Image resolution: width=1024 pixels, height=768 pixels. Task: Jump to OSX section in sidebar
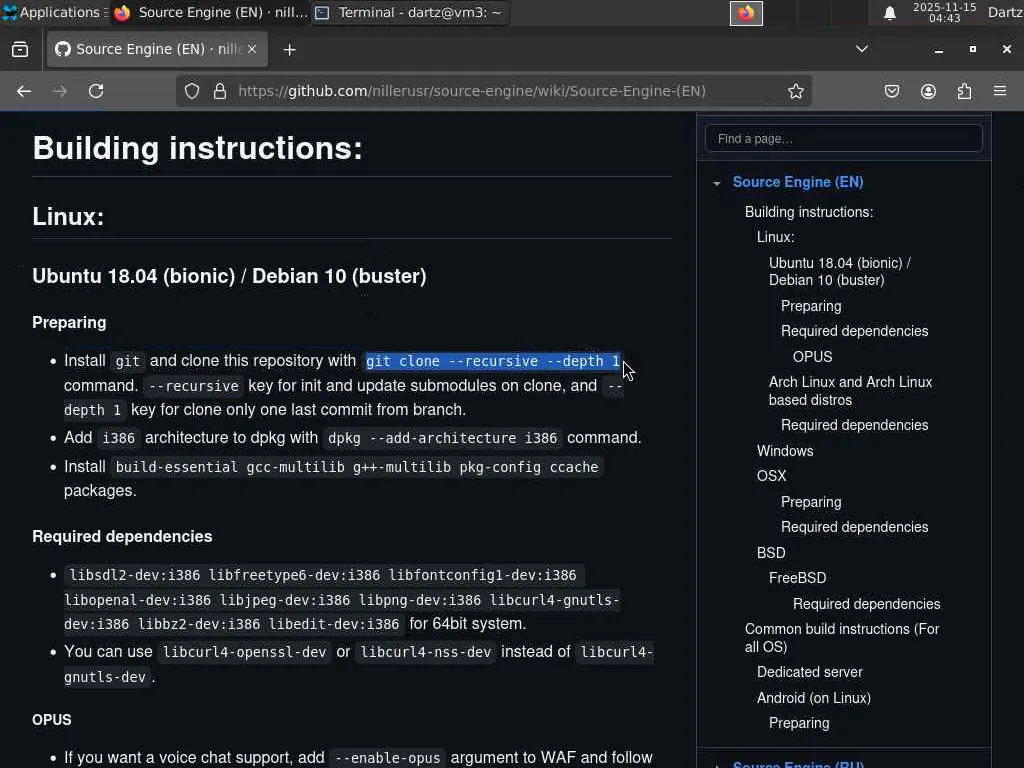point(771,476)
